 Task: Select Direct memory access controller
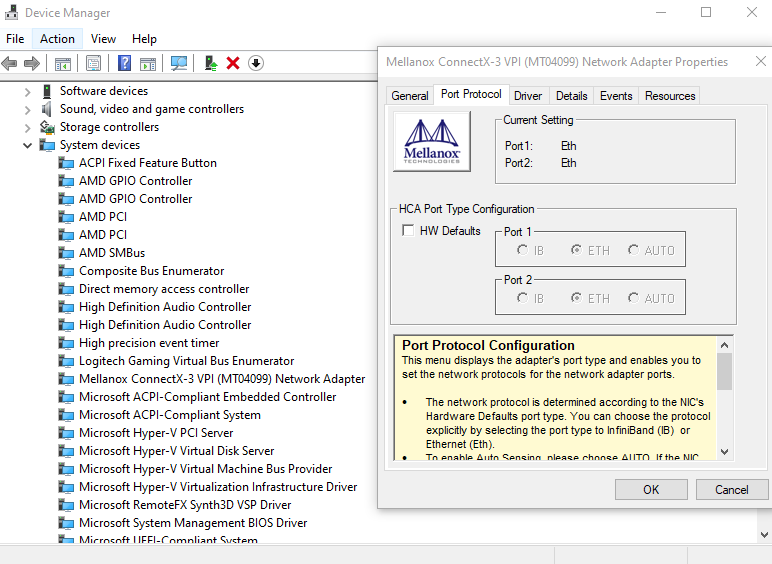pos(164,289)
